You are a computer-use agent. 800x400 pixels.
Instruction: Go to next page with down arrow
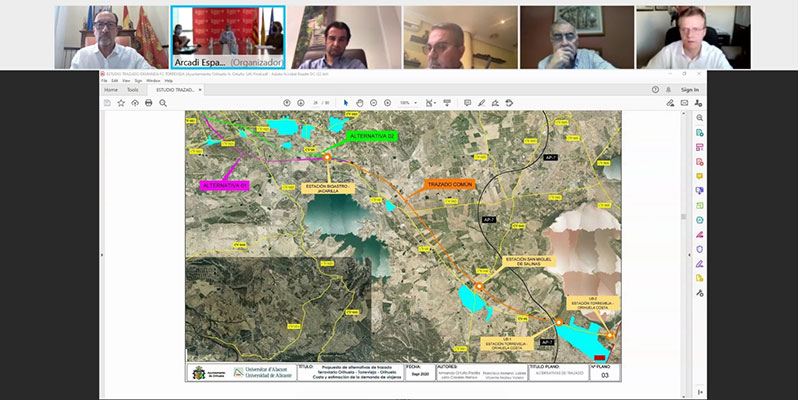coord(299,102)
